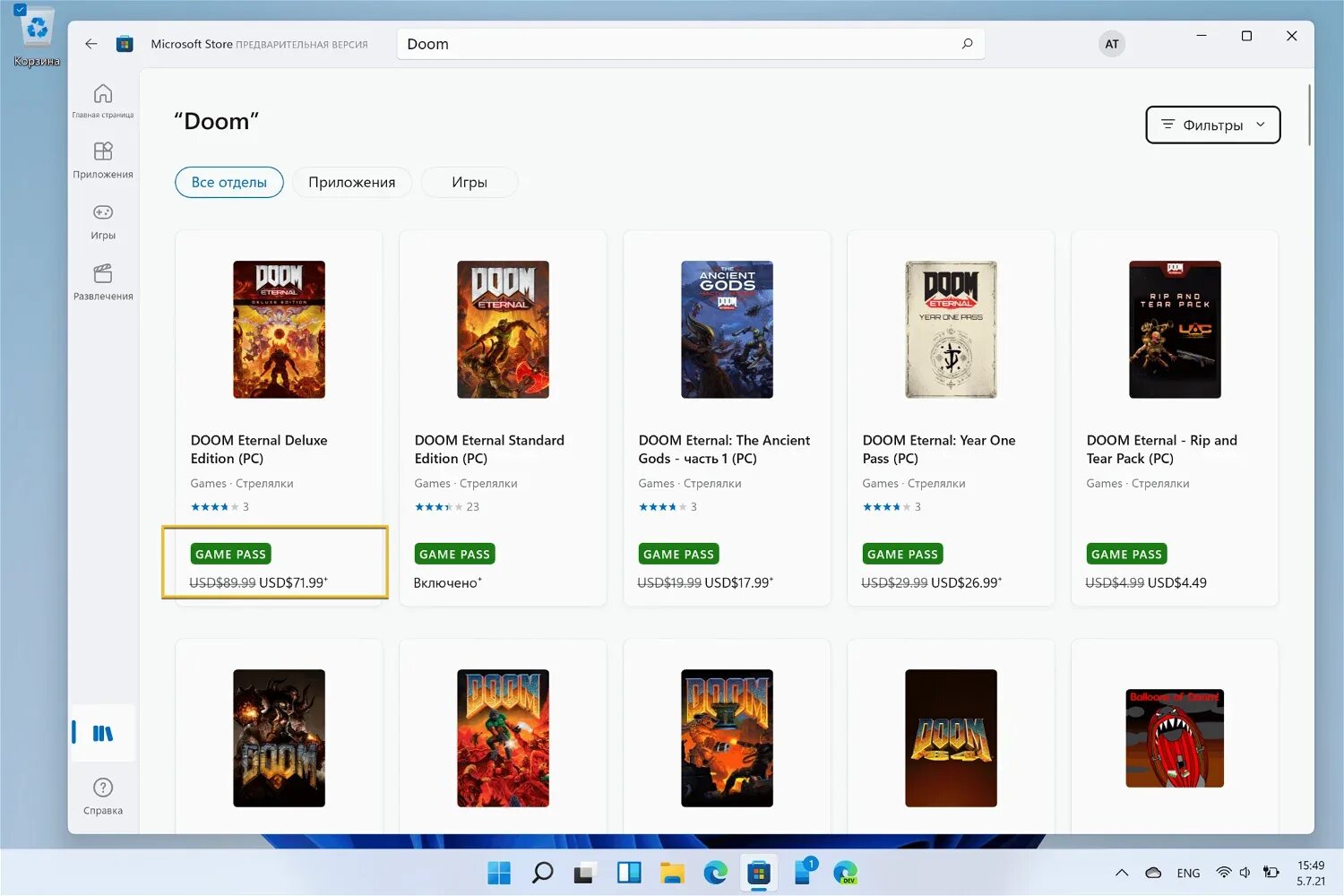This screenshot has width=1344, height=896.
Task: Open taskbar Search
Action: pos(542,873)
